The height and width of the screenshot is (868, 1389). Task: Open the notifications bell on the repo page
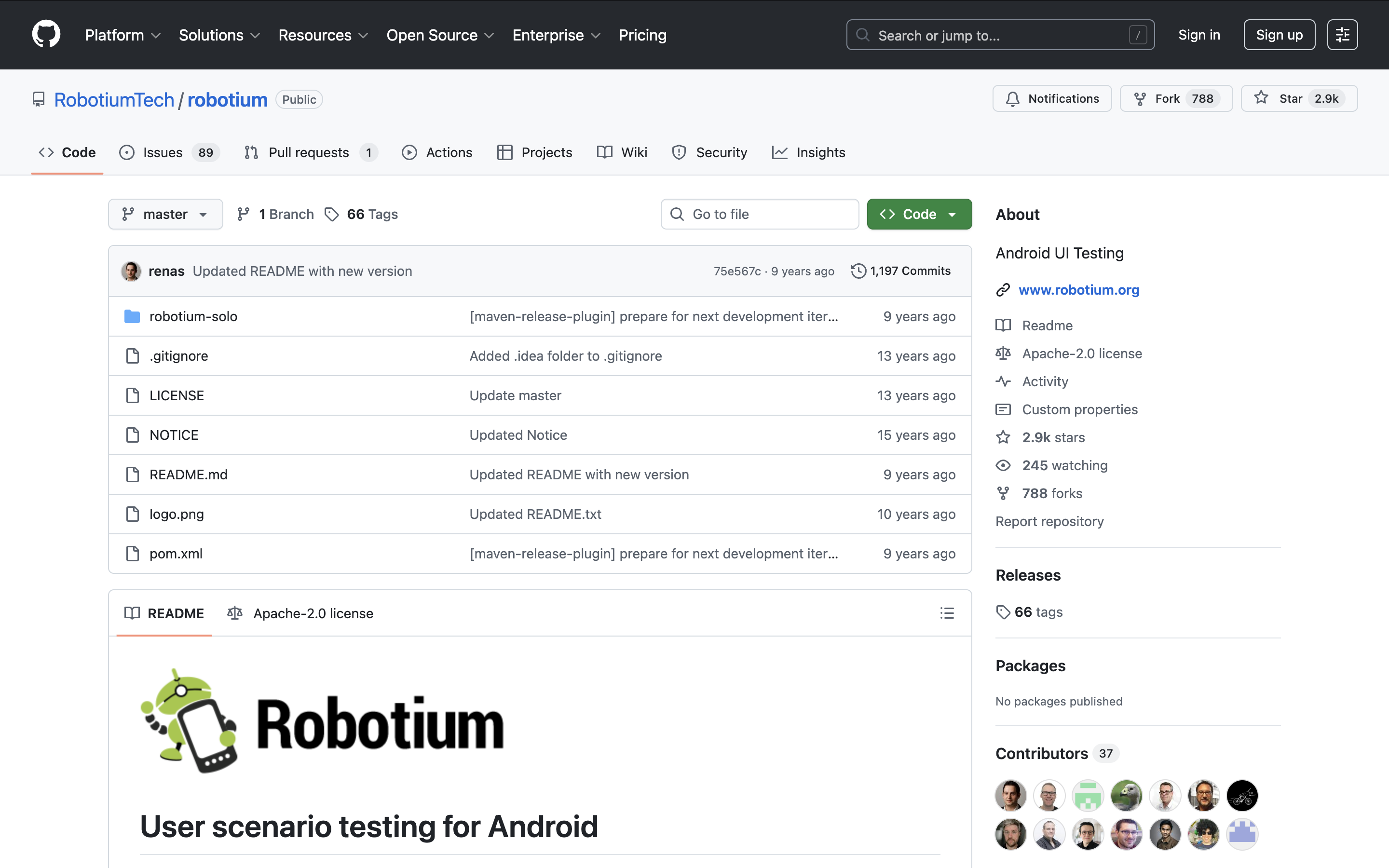point(1012,98)
